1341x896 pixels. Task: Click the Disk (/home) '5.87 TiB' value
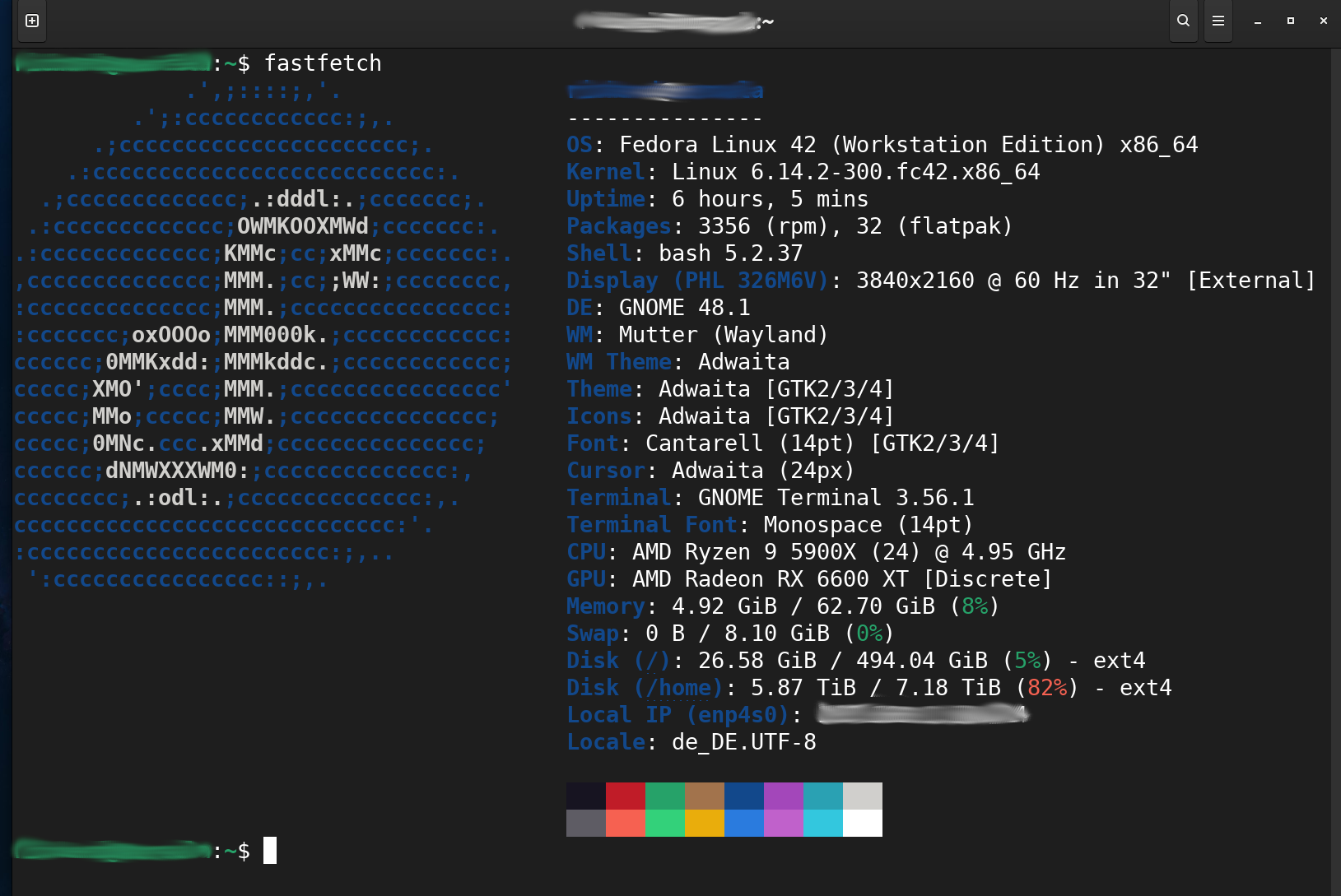point(803,688)
